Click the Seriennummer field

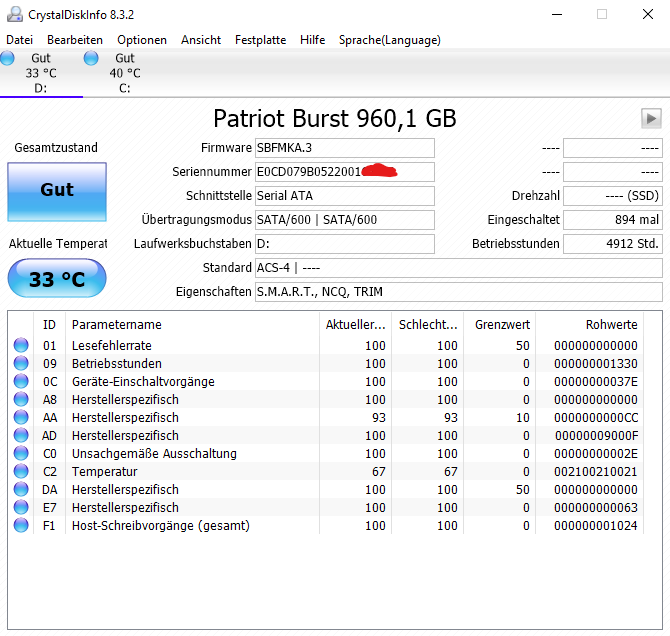pyautogui.click(x=345, y=172)
